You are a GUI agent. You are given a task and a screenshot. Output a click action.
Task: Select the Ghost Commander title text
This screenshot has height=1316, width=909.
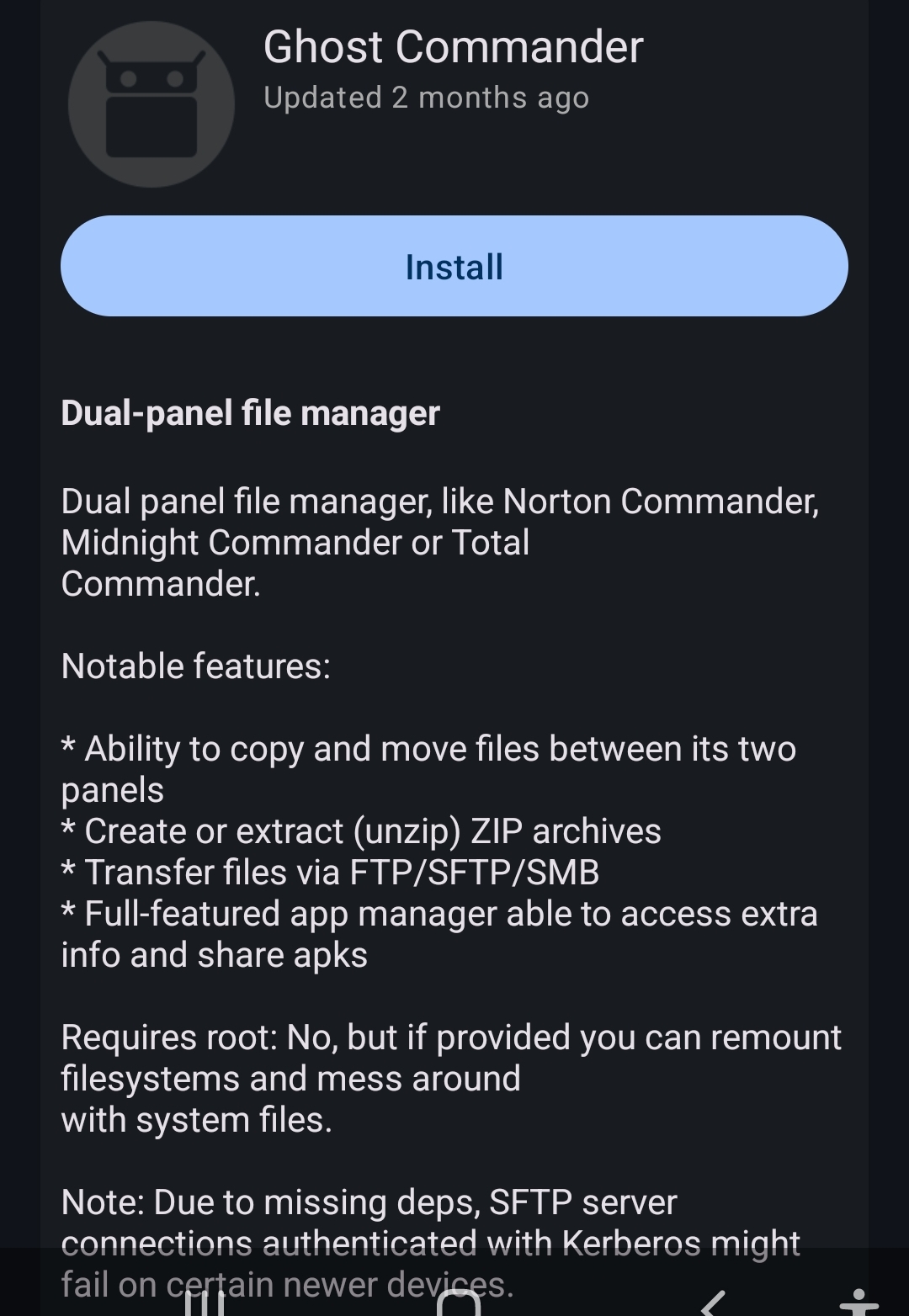(453, 46)
